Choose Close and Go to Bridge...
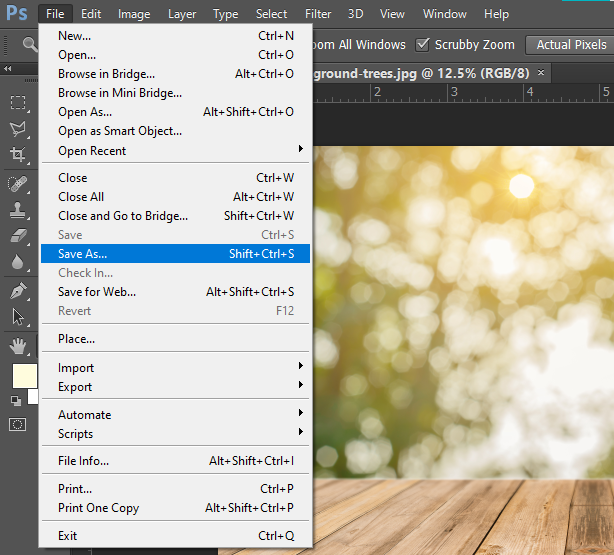The image size is (614, 555). click(x=175, y=216)
